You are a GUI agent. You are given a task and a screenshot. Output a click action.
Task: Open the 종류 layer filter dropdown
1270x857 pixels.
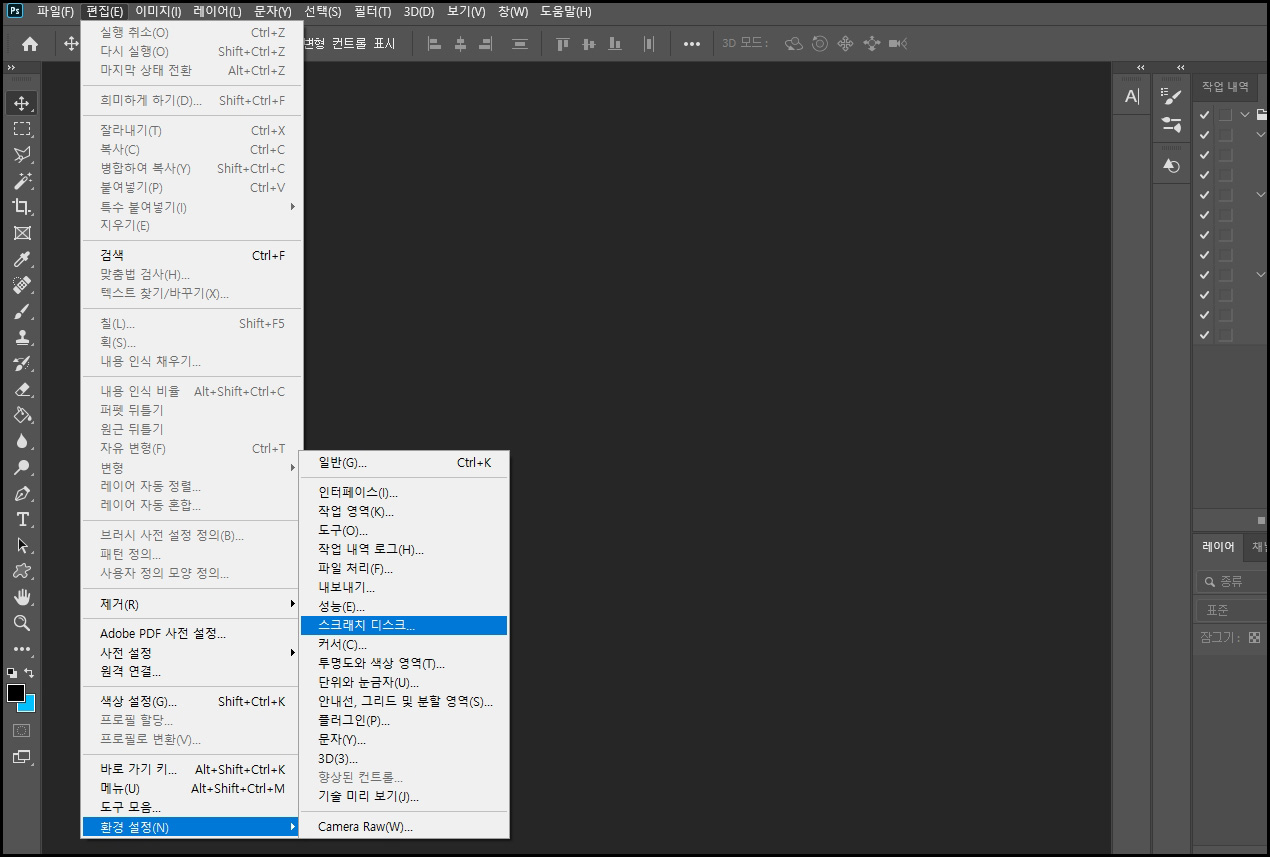pos(1233,581)
